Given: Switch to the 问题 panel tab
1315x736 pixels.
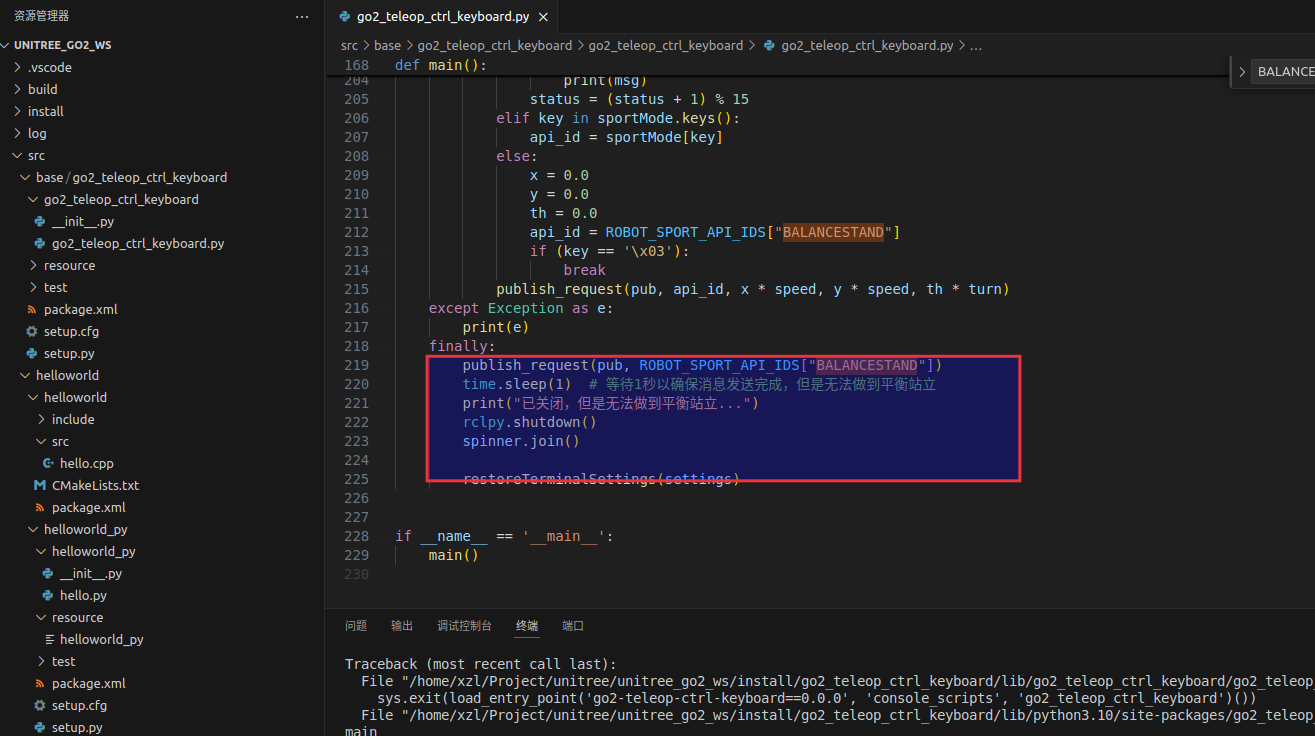Looking at the screenshot, I should click(356, 626).
